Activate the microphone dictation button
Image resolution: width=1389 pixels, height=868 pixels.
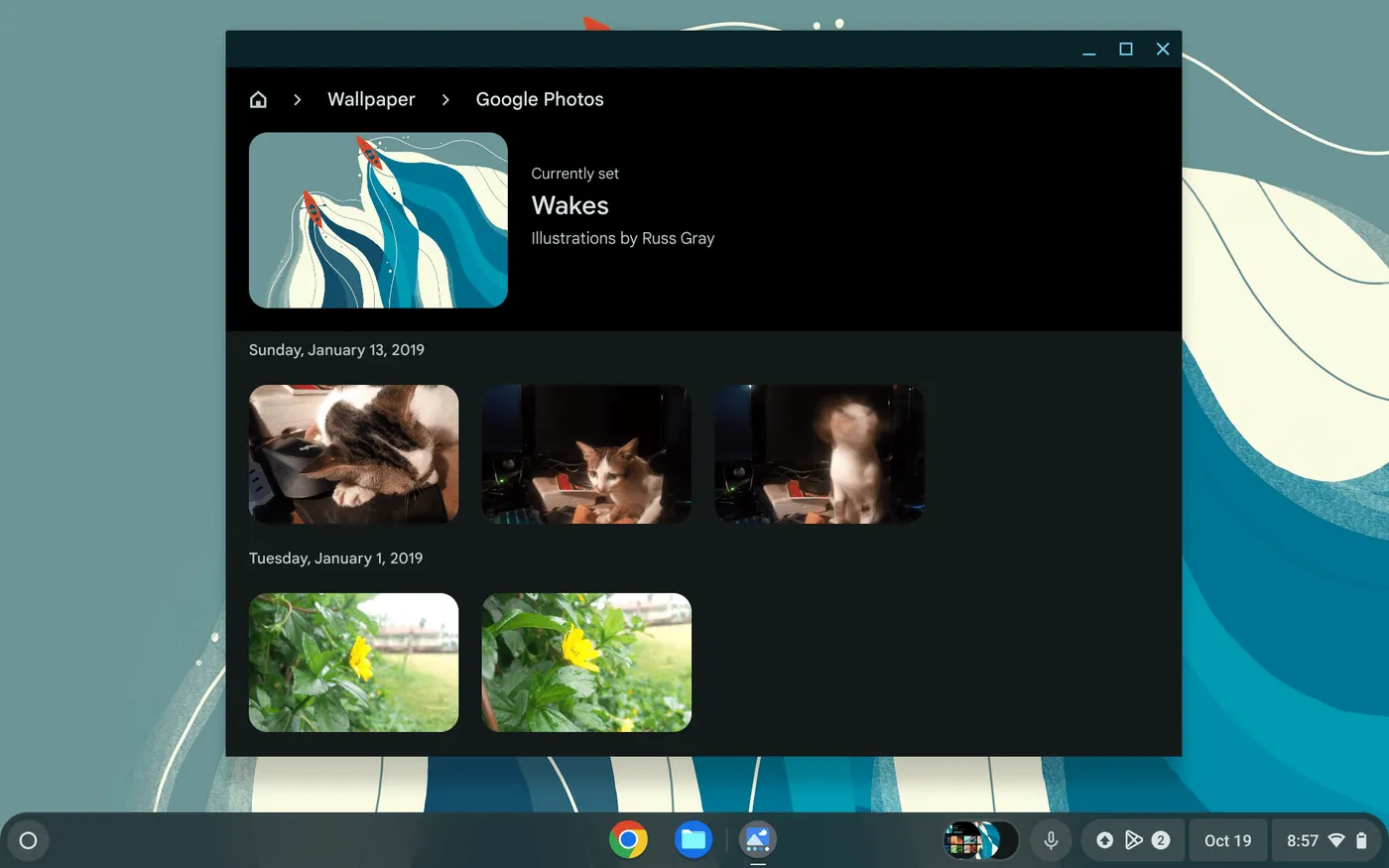tap(1051, 840)
